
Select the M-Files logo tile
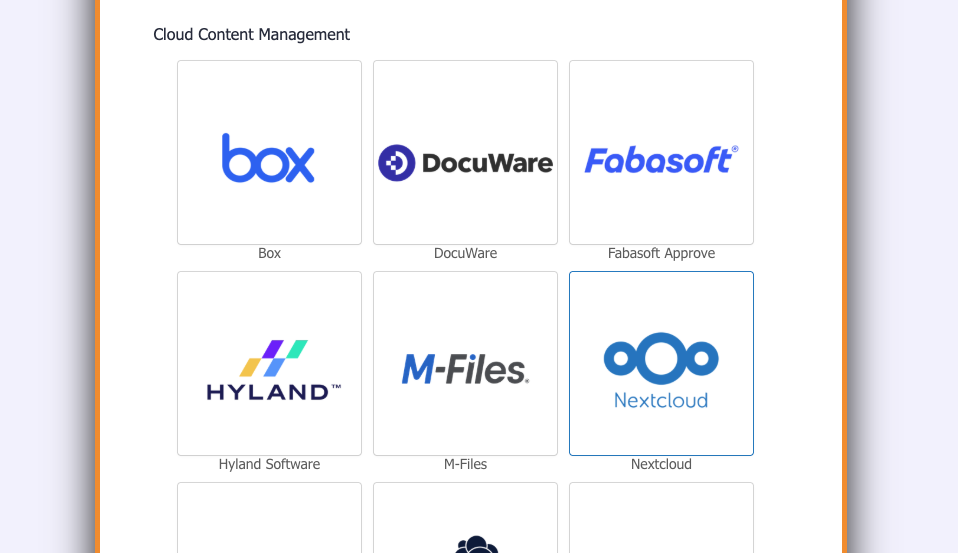[x=466, y=364]
